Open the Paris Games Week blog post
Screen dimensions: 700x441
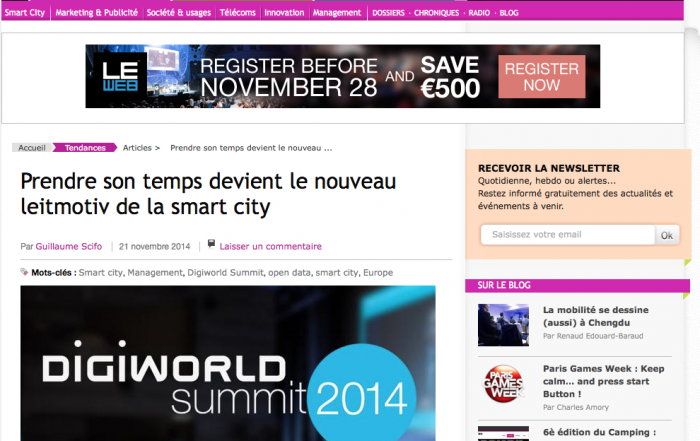(x=604, y=381)
